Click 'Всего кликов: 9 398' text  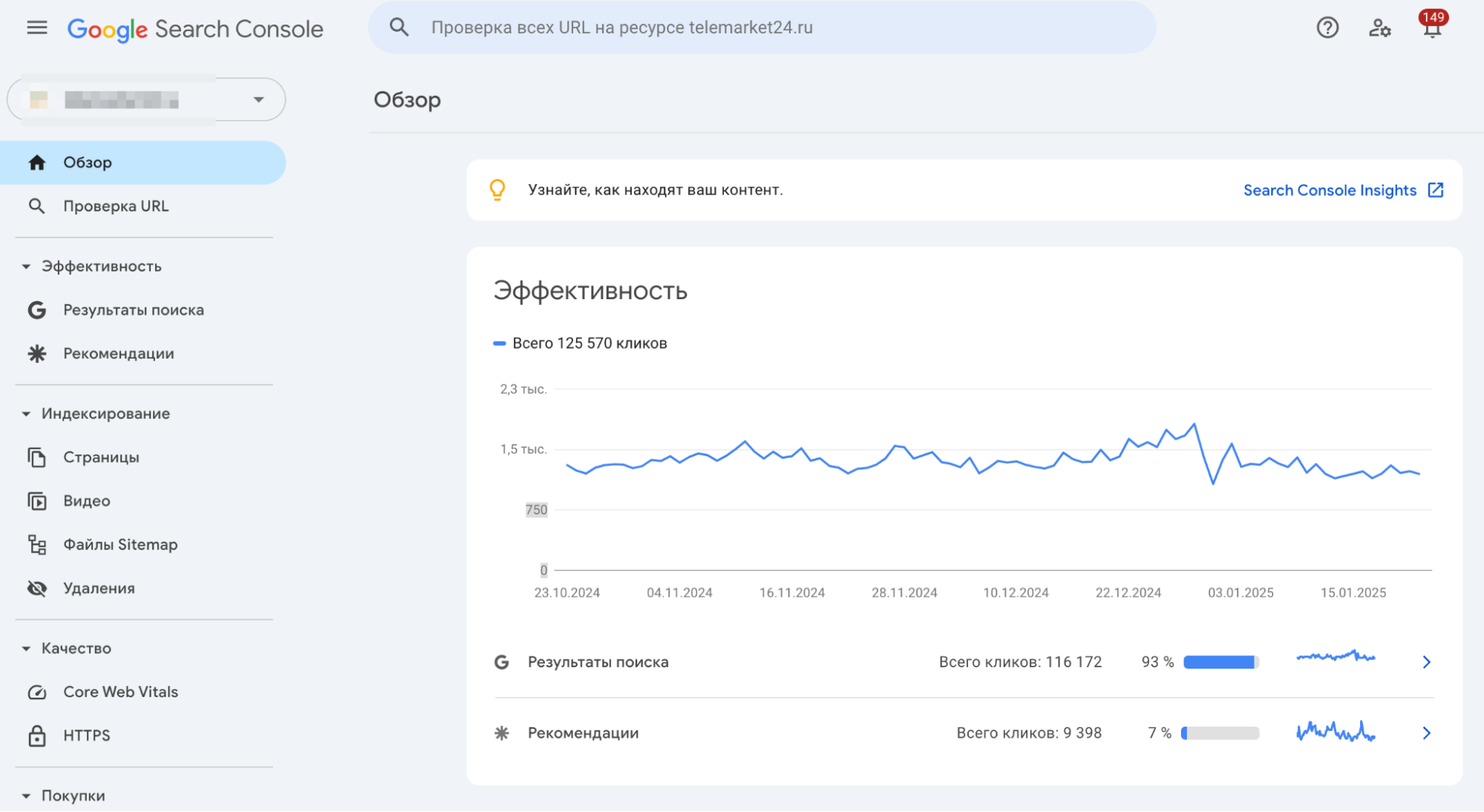(x=1029, y=733)
